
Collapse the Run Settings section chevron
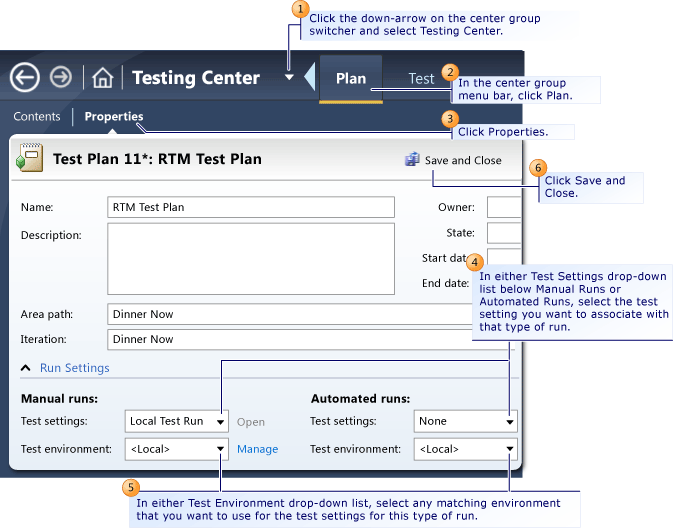(x=25, y=368)
